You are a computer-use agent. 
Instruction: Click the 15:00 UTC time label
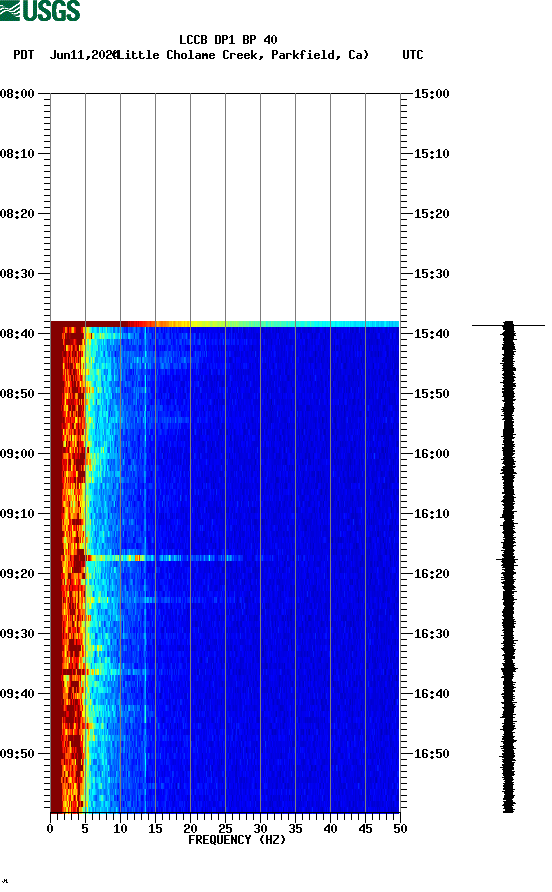pyautogui.click(x=431, y=94)
